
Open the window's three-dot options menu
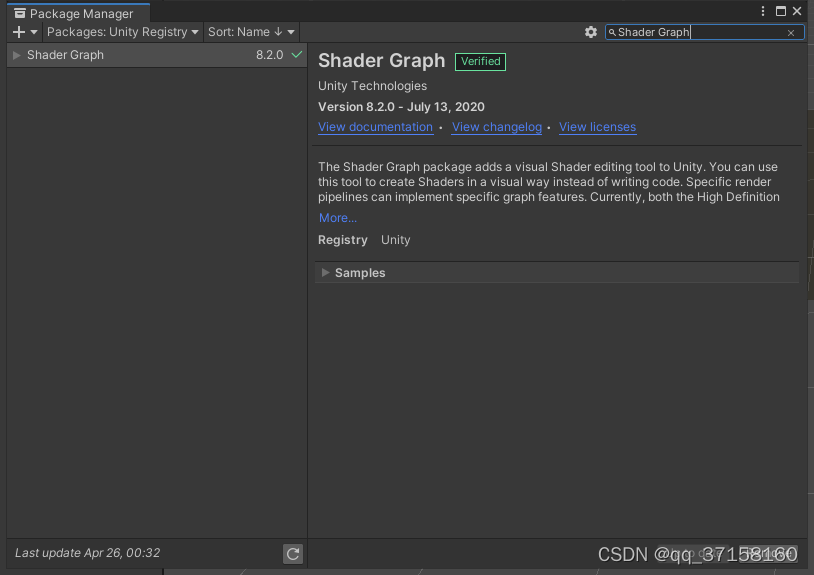click(763, 11)
